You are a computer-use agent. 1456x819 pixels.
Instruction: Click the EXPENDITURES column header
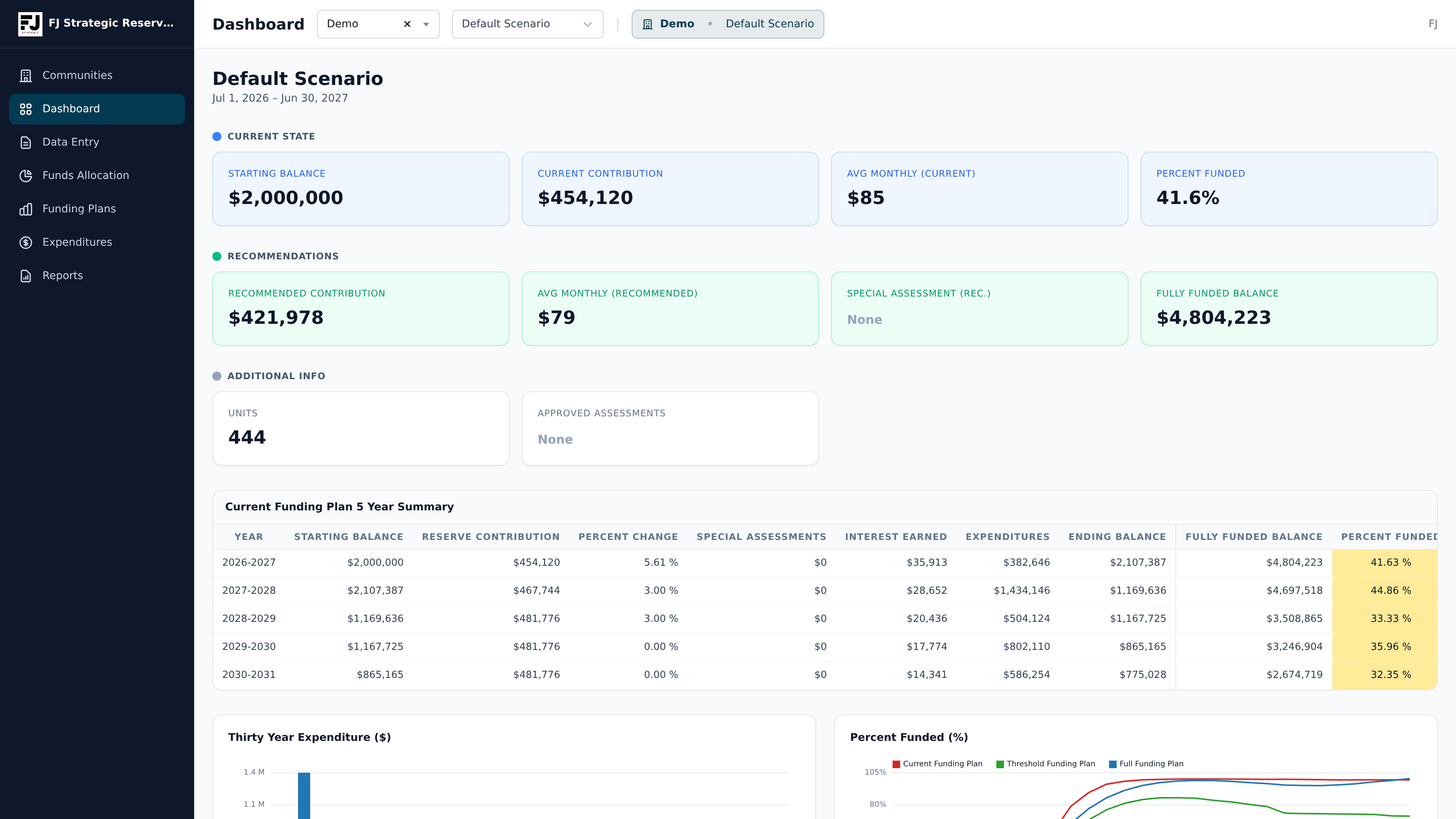coord(1007,537)
